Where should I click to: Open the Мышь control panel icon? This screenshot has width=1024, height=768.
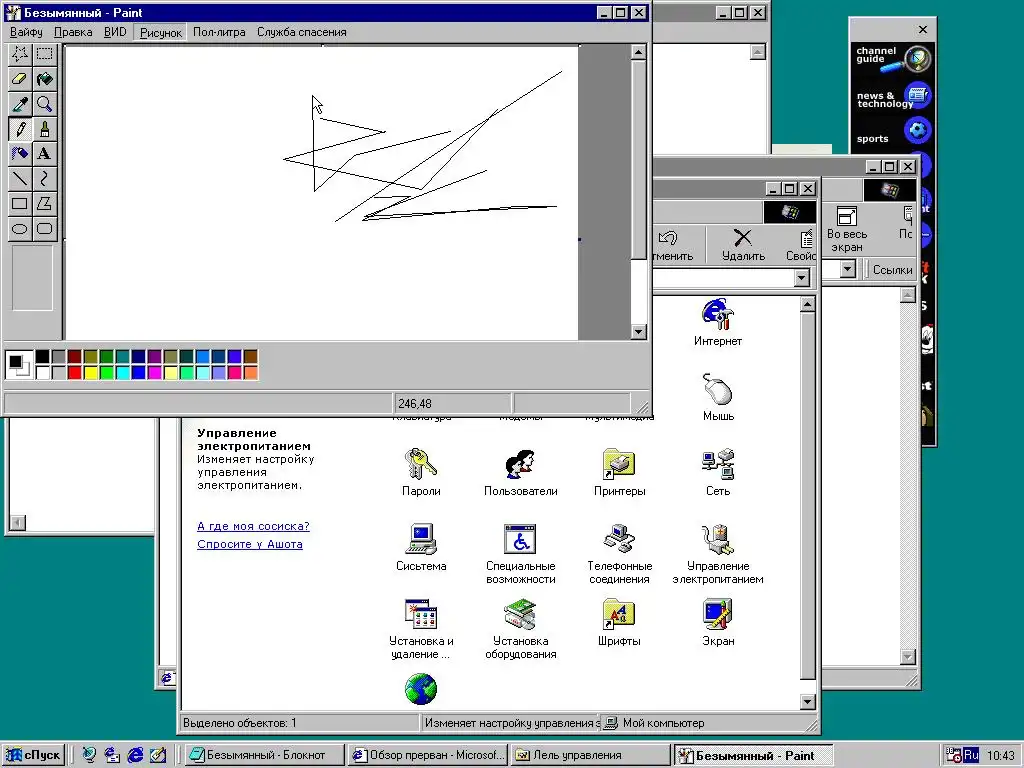click(x=718, y=397)
